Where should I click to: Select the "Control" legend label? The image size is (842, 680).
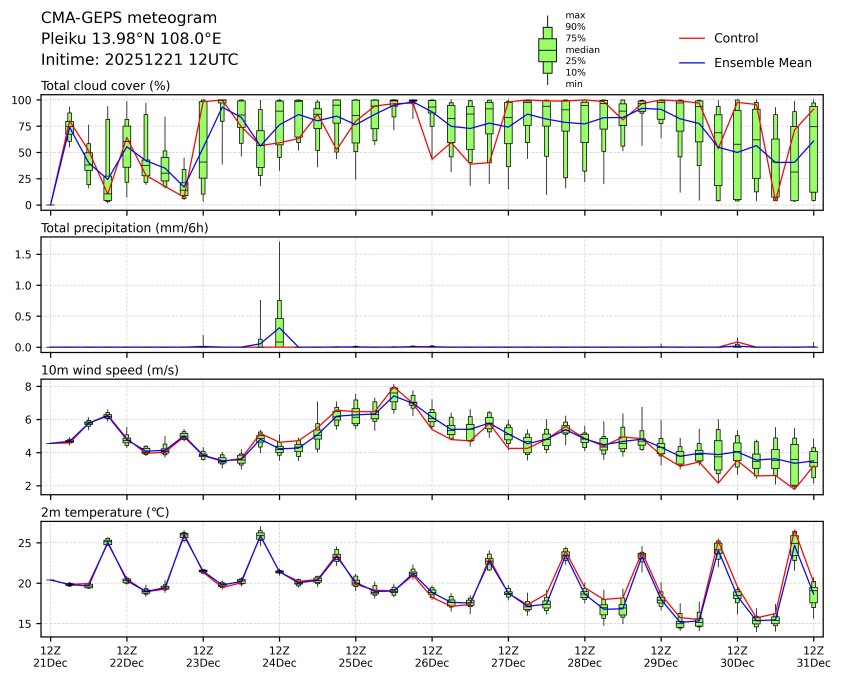(x=736, y=38)
